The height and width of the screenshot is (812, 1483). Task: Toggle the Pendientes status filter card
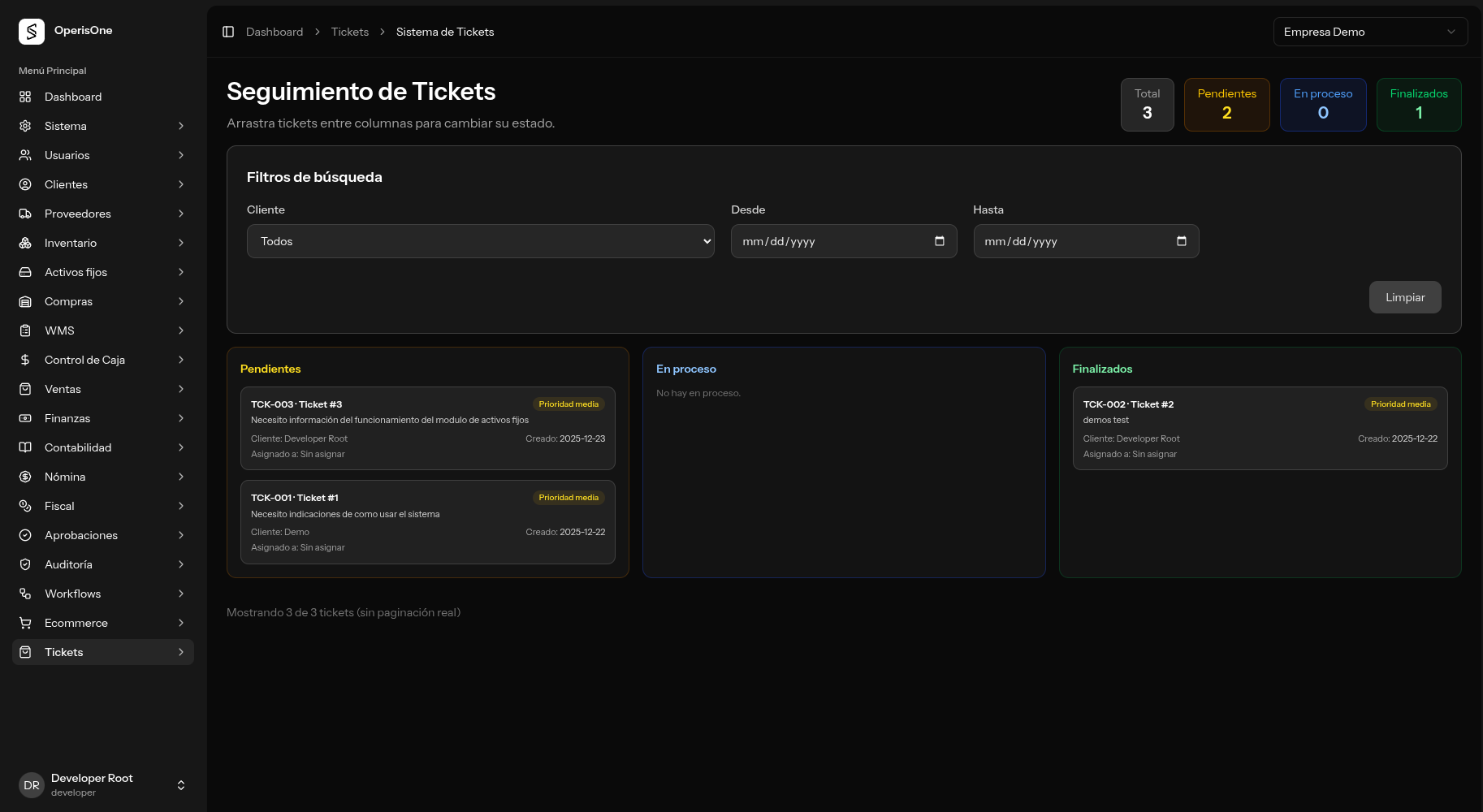click(1226, 105)
